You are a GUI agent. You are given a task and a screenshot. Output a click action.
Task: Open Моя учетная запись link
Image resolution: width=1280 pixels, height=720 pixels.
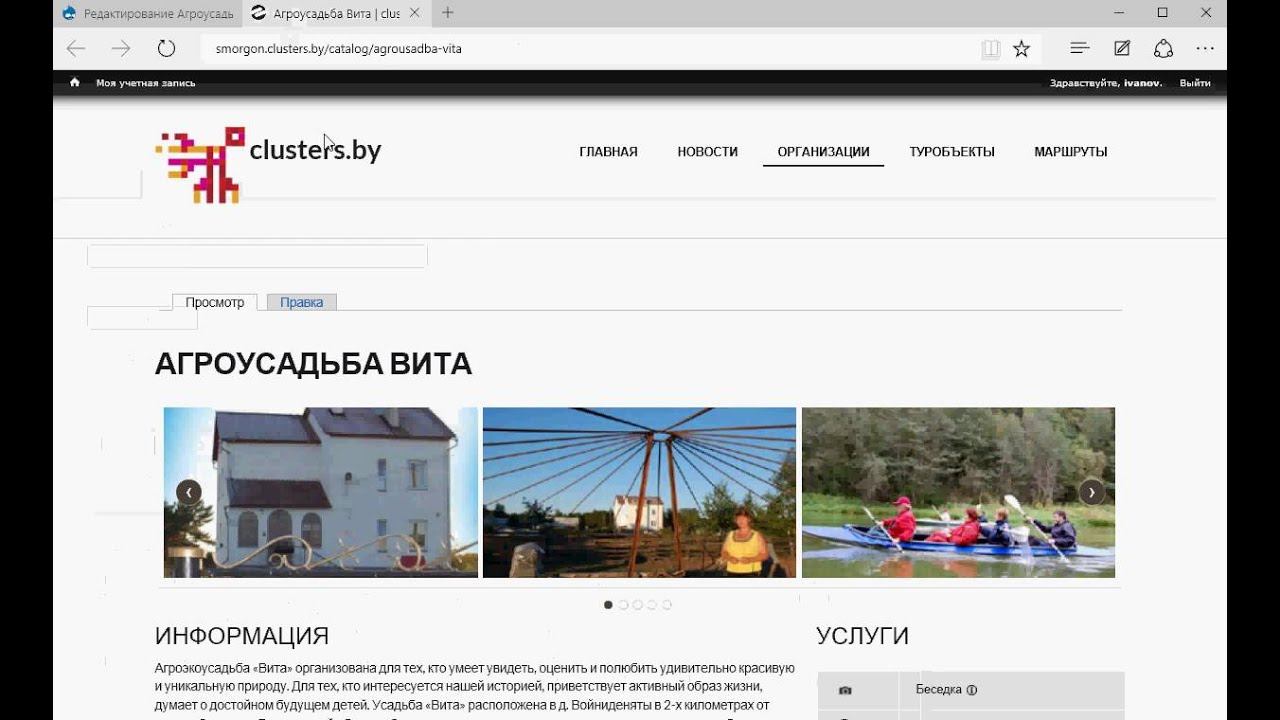tap(146, 83)
